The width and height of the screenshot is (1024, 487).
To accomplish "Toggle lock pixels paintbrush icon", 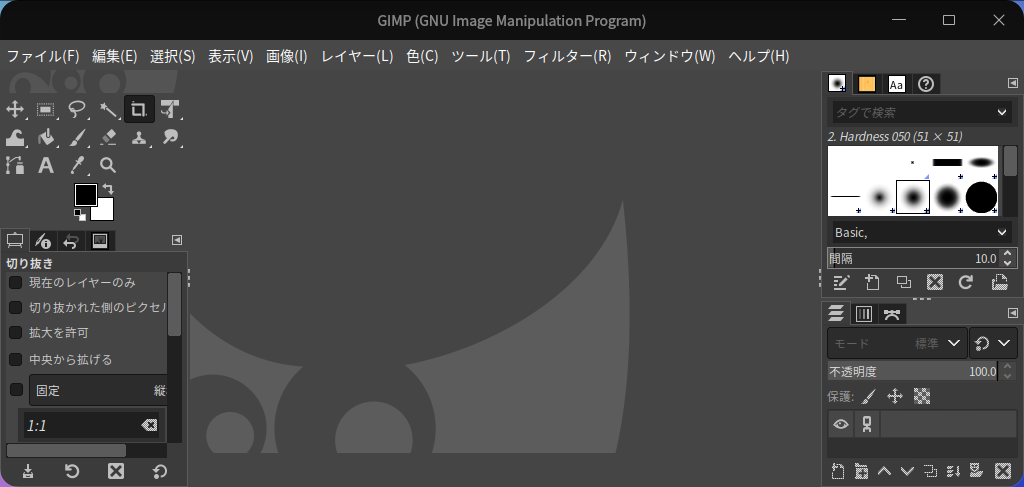I will point(869,396).
